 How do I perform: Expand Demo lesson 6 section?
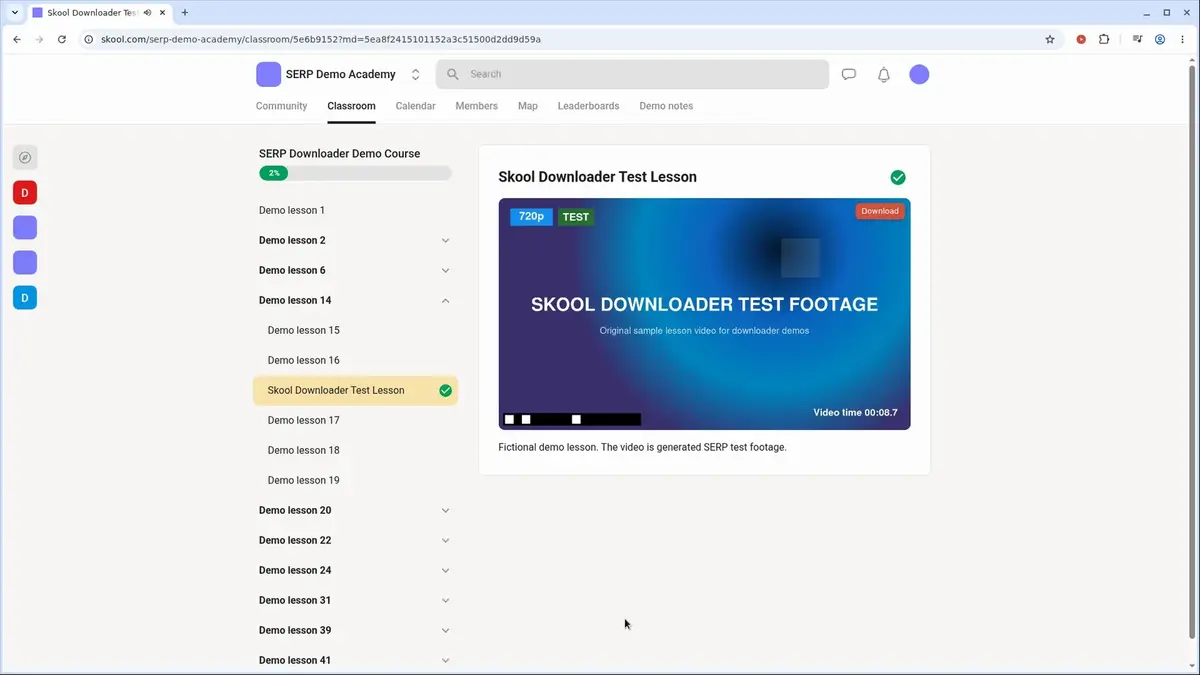coord(446,270)
